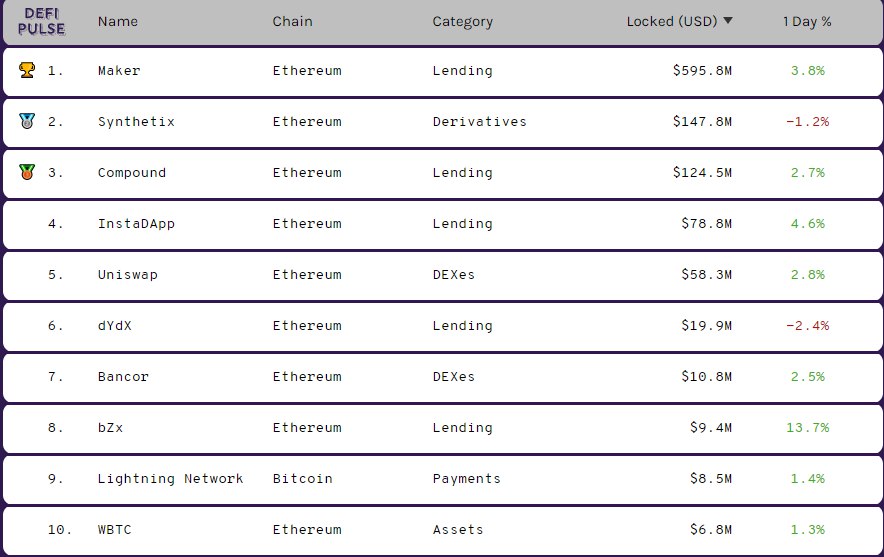Click the silver medal icon beside Synthetix
Viewport: 884px width, 557px height.
click(27, 121)
